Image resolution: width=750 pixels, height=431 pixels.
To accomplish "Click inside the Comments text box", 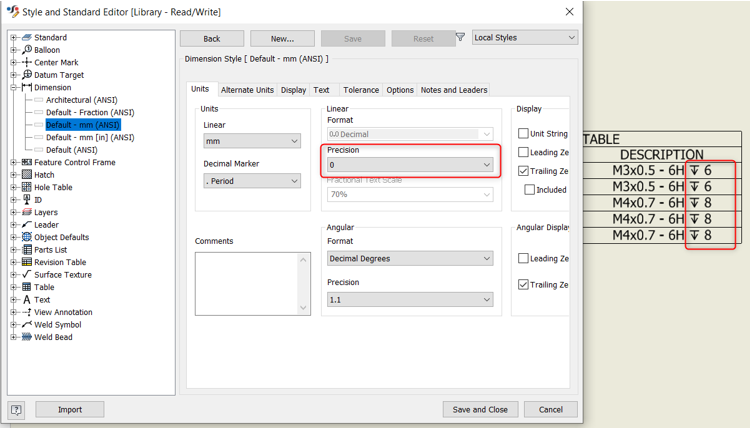I will (x=247, y=284).
